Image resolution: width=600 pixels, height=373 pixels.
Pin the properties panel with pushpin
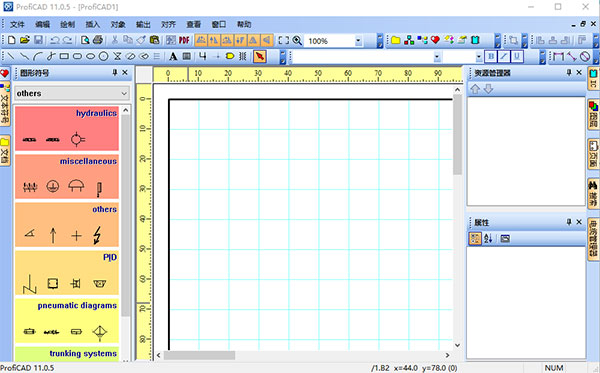(569, 222)
